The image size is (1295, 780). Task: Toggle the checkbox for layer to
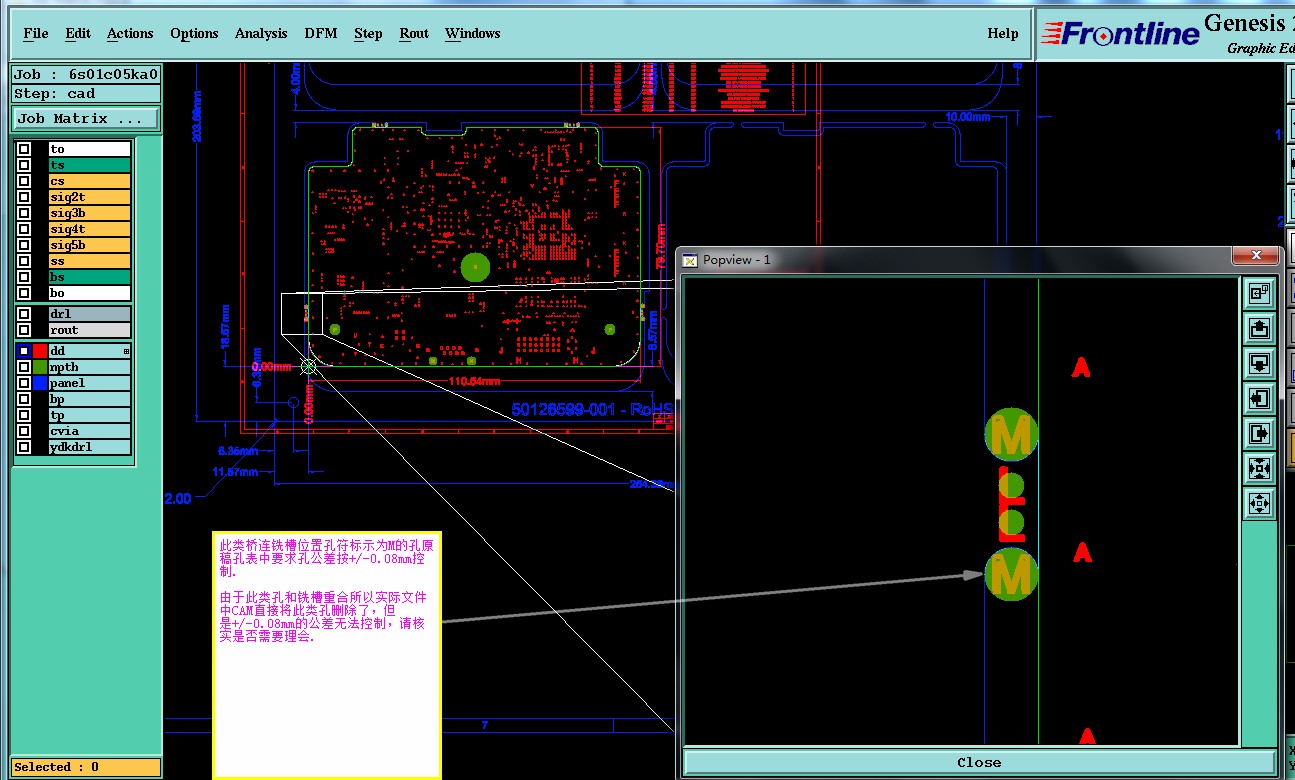(x=24, y=149)
